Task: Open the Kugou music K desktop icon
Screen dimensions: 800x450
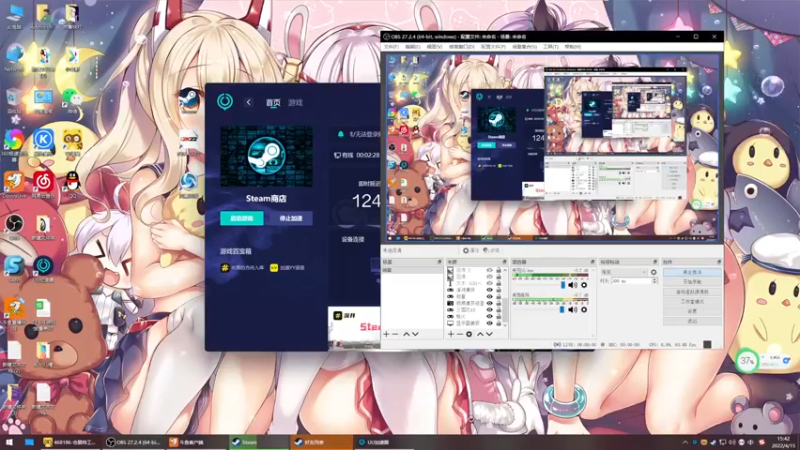Action: [x=43, y=141]
